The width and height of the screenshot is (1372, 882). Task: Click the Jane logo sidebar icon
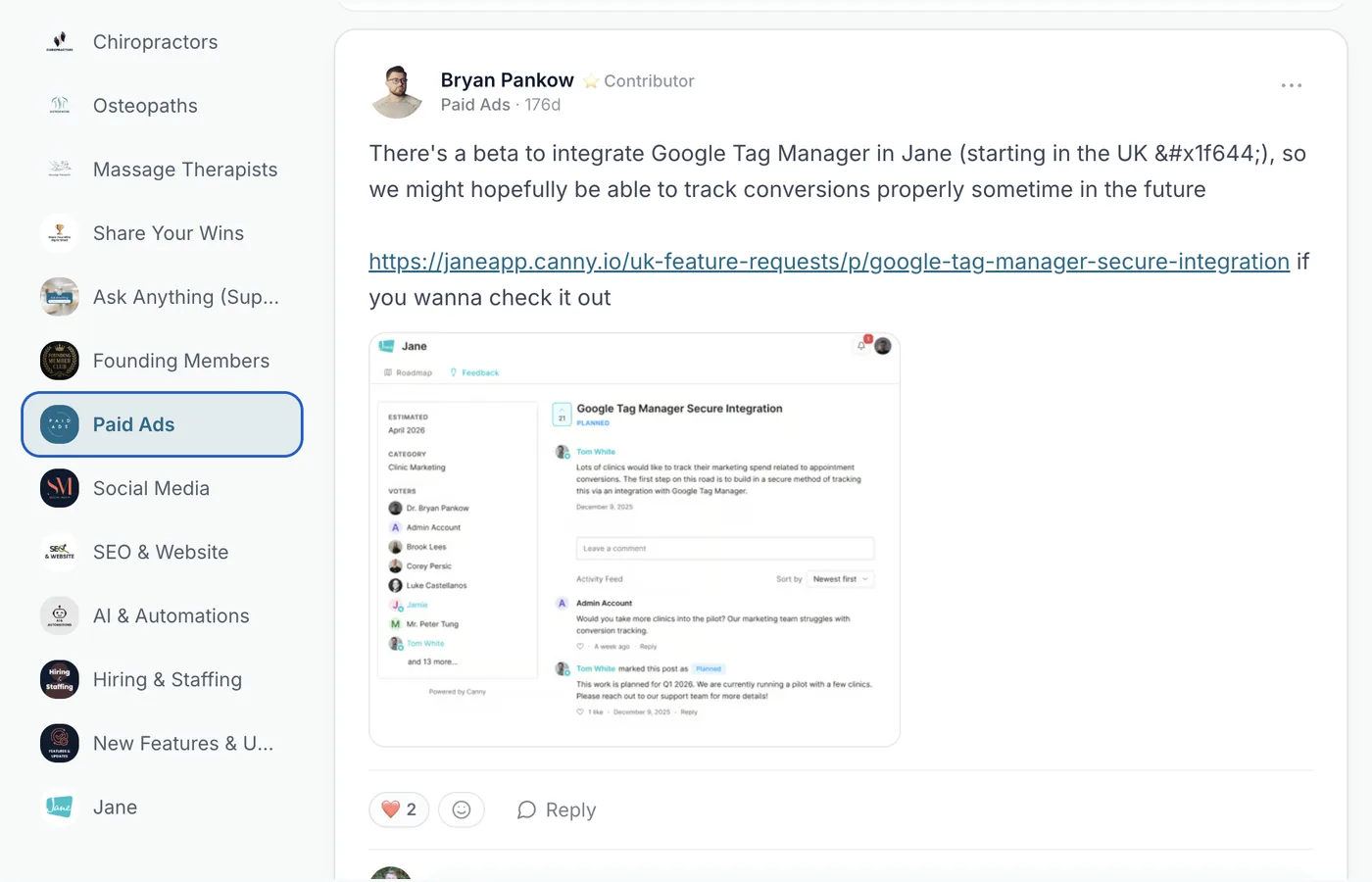point(59,807)
